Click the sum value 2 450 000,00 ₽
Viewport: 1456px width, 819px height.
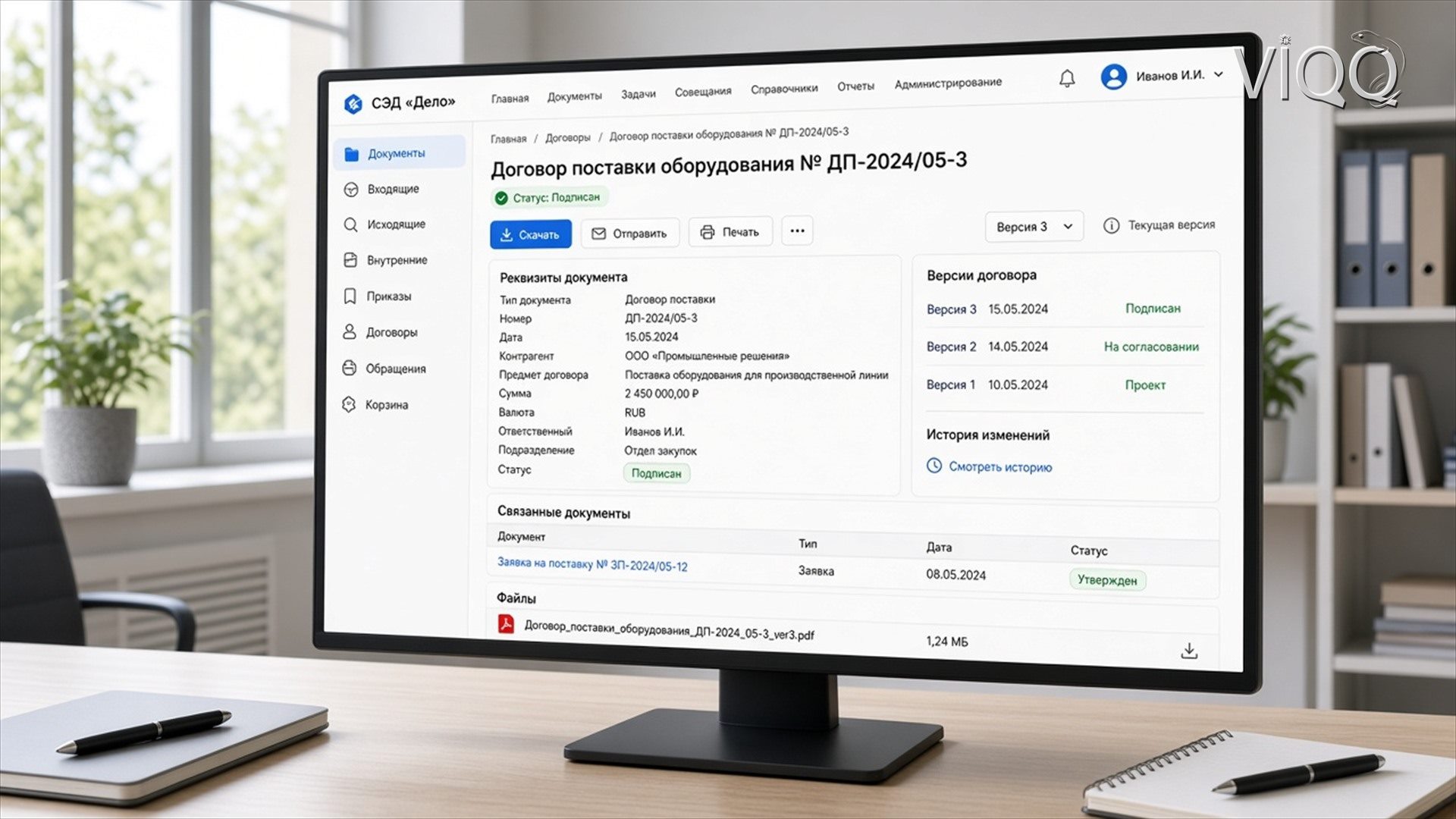(661, 394)
